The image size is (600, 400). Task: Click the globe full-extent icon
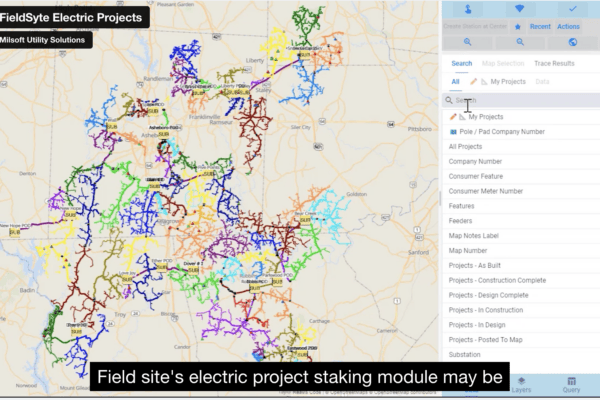572,43
